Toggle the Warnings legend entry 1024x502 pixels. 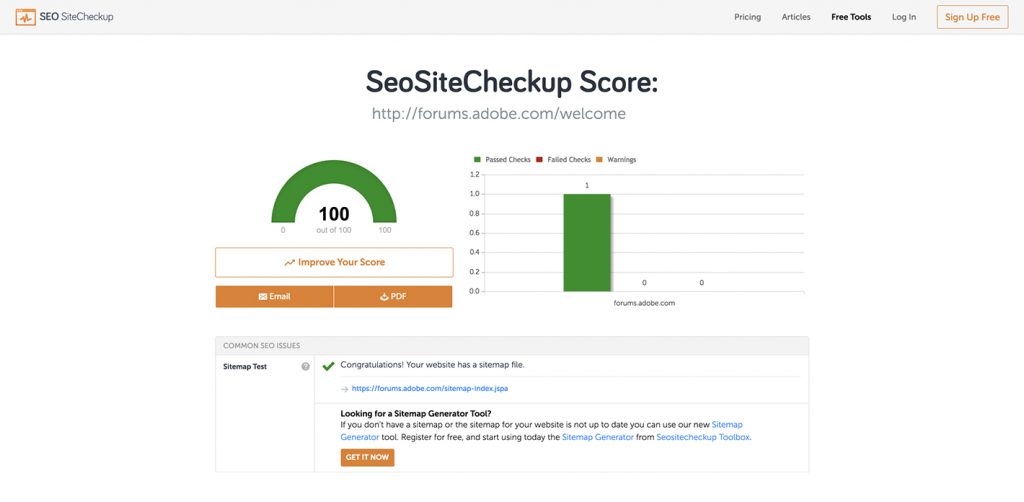[x=615, y=160]
